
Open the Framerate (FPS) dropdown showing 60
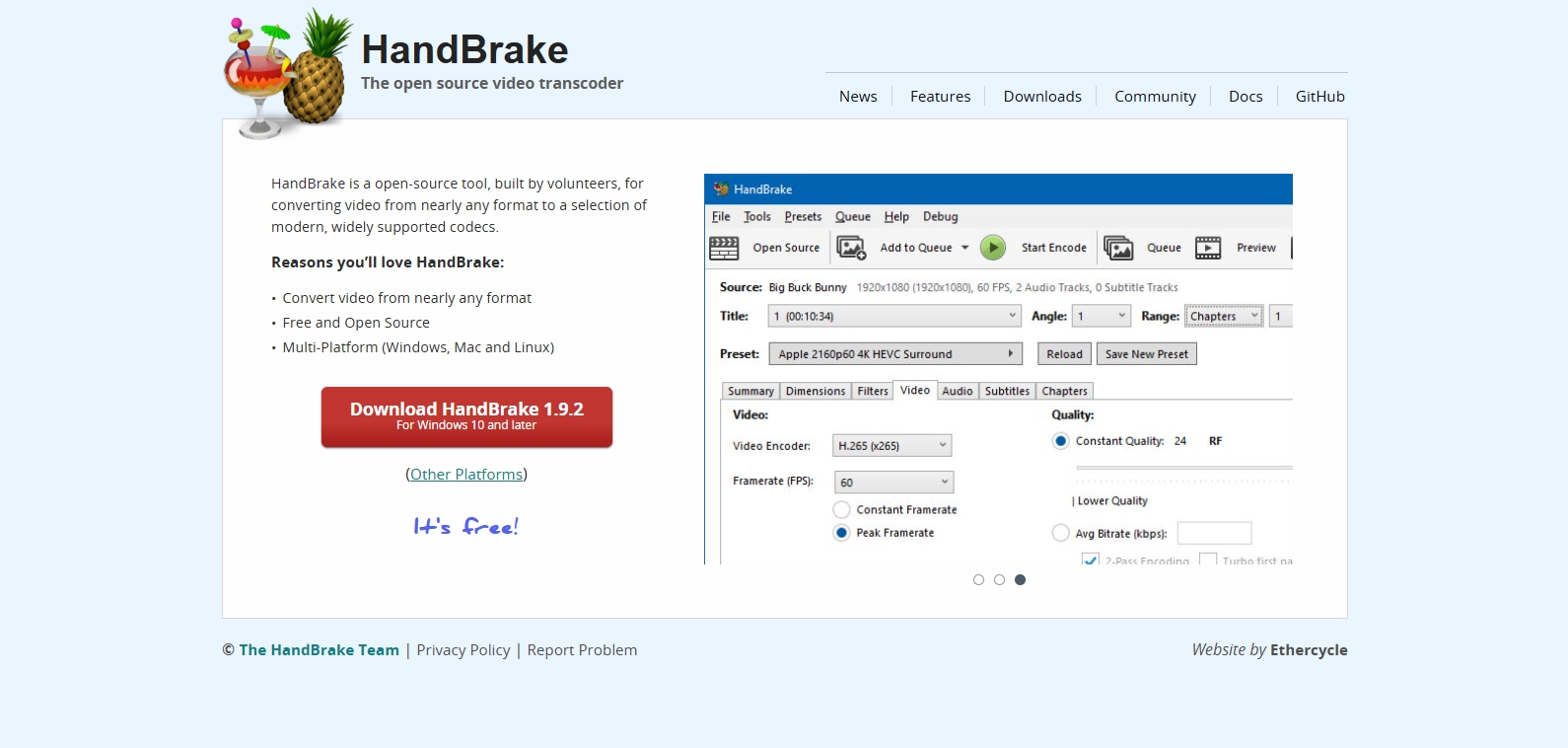tap(893, 483)
